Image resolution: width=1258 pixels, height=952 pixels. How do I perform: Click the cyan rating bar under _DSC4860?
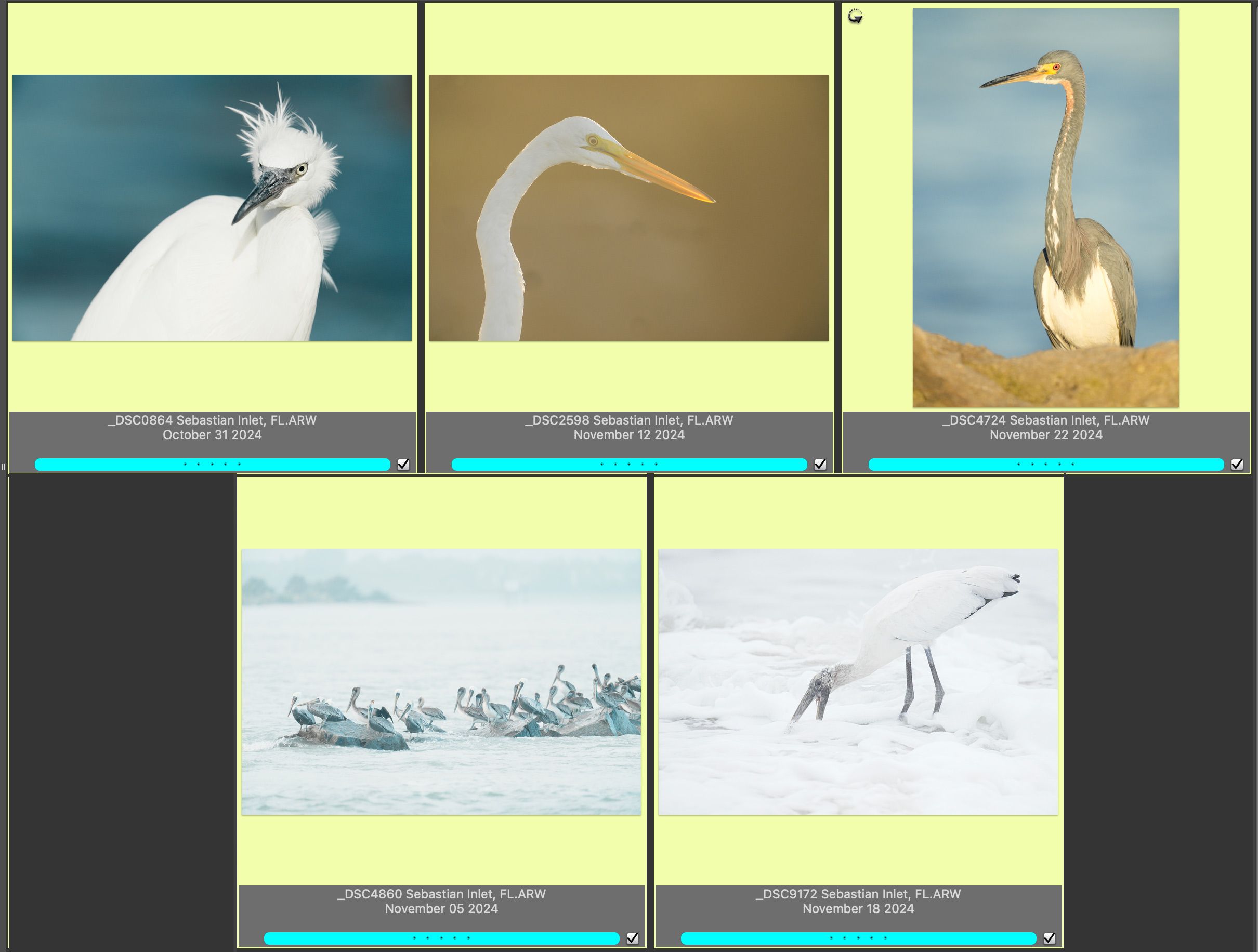pos(441,938)
